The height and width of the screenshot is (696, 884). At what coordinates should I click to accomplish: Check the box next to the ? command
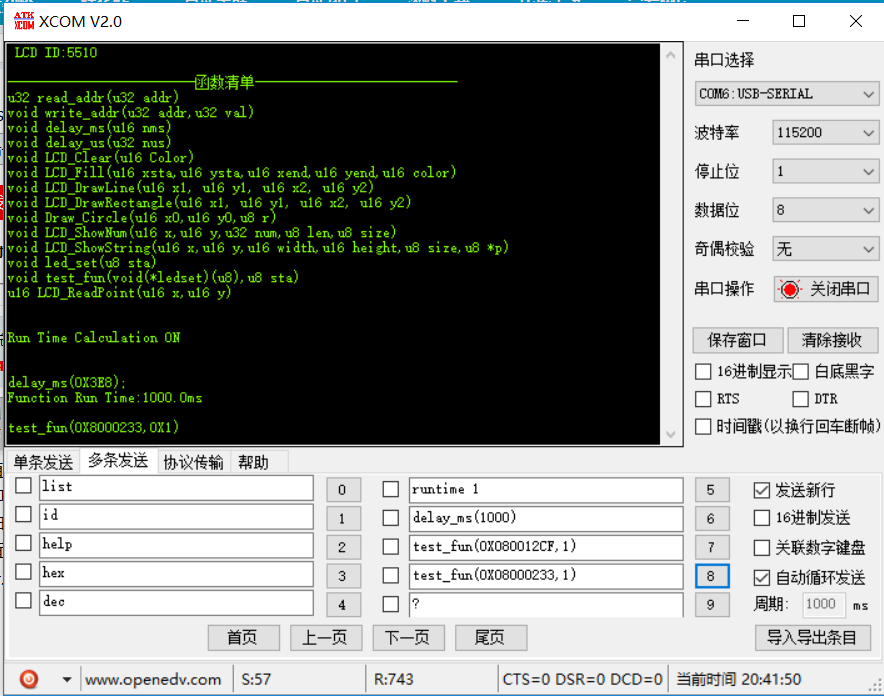point(391,604)
